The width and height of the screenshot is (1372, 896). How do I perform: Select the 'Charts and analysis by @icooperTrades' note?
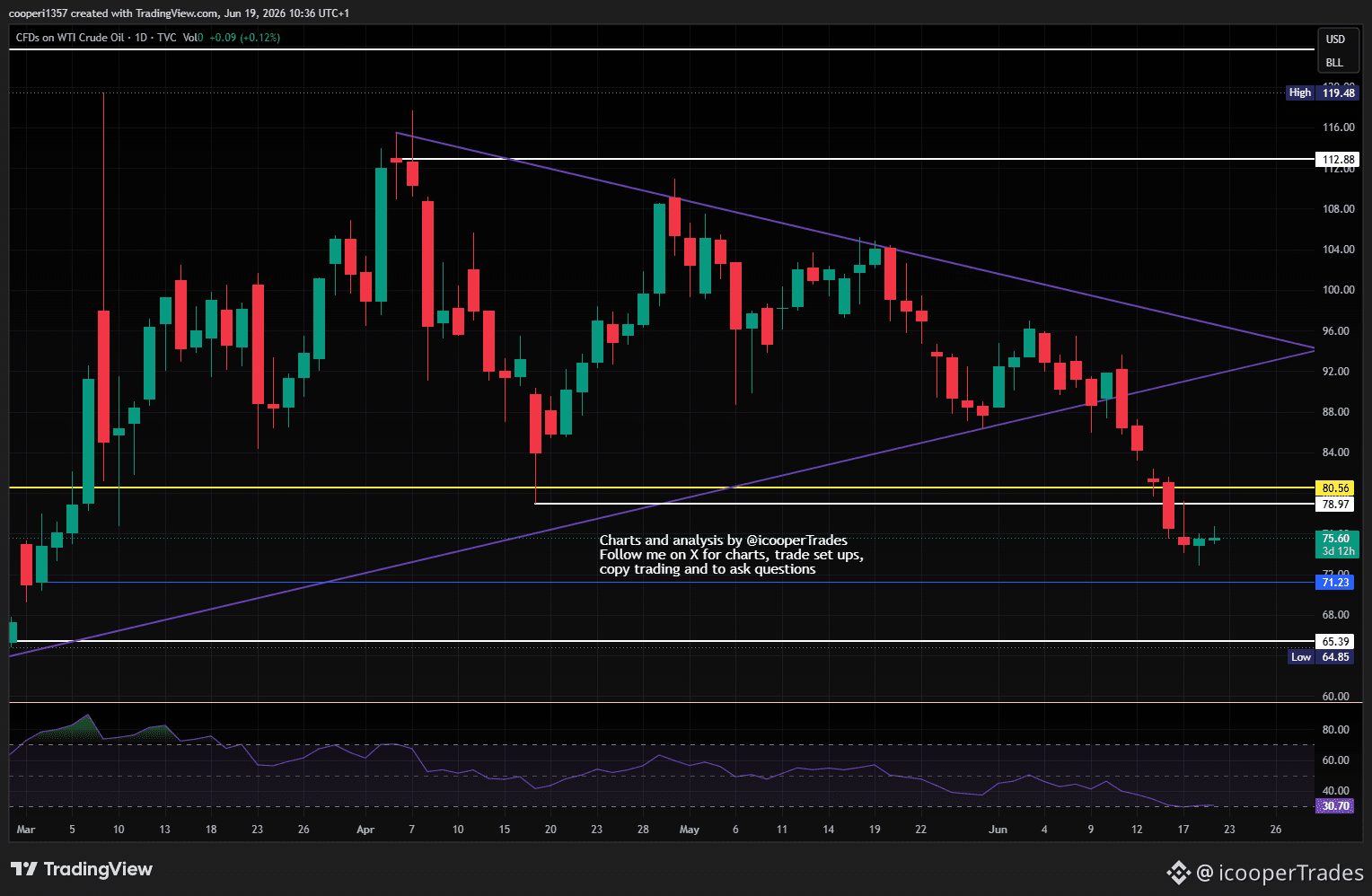(x=724, y=540)
